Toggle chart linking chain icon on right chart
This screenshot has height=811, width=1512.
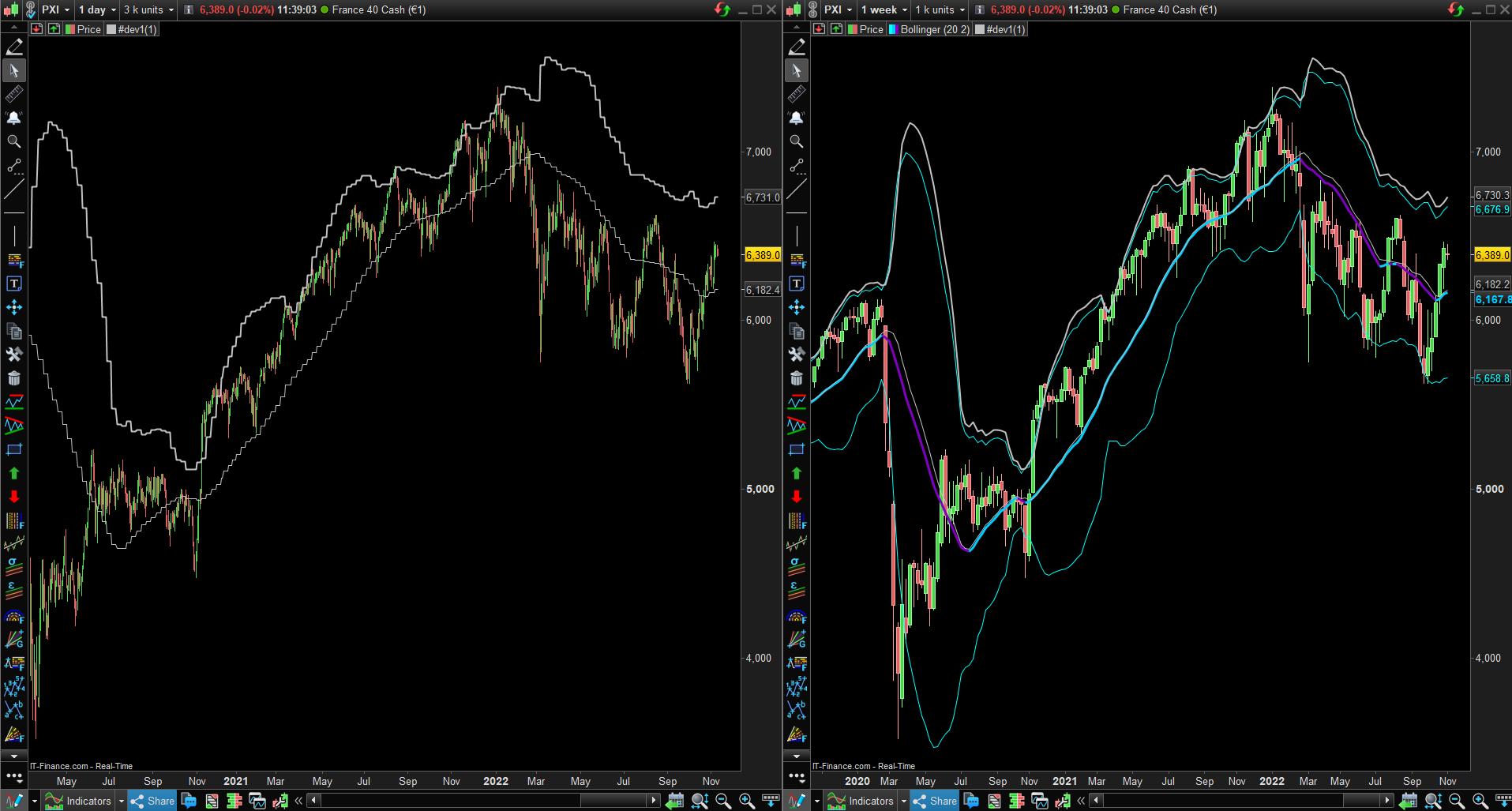(x=813, y=9)
